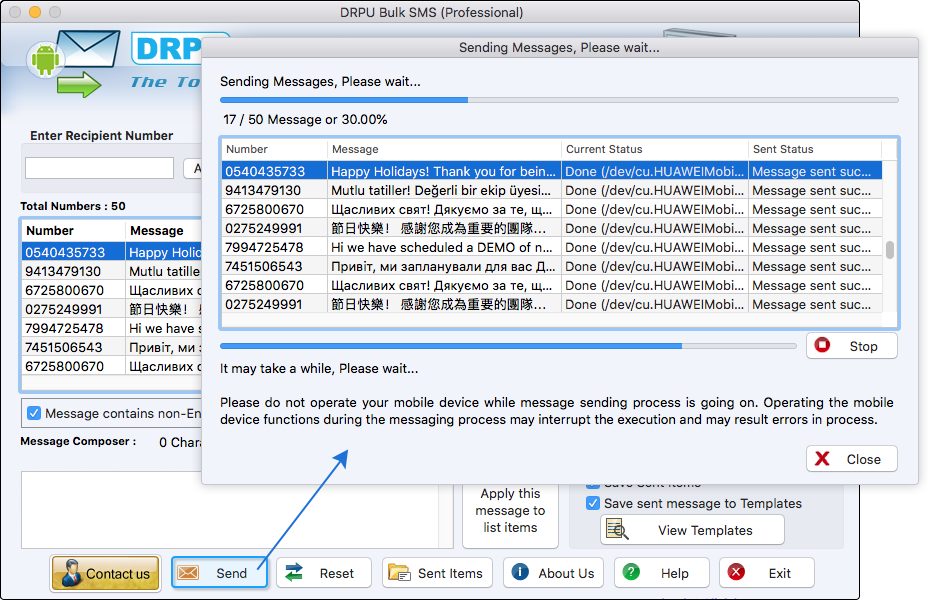
Task: Click the Android envelope logo icon
Action: point(72,63)
